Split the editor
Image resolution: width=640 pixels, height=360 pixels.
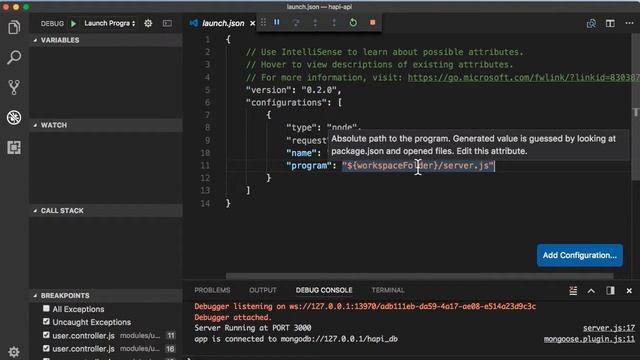(x=610, y=23)
